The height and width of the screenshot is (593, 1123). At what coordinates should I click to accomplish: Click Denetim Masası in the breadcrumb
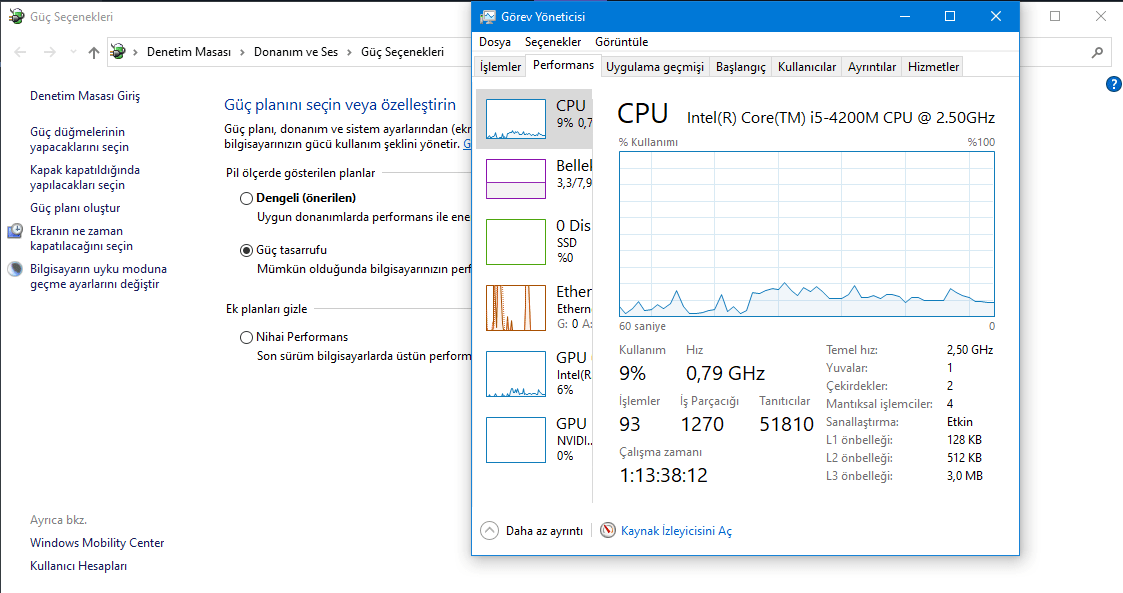pos(189,52)
